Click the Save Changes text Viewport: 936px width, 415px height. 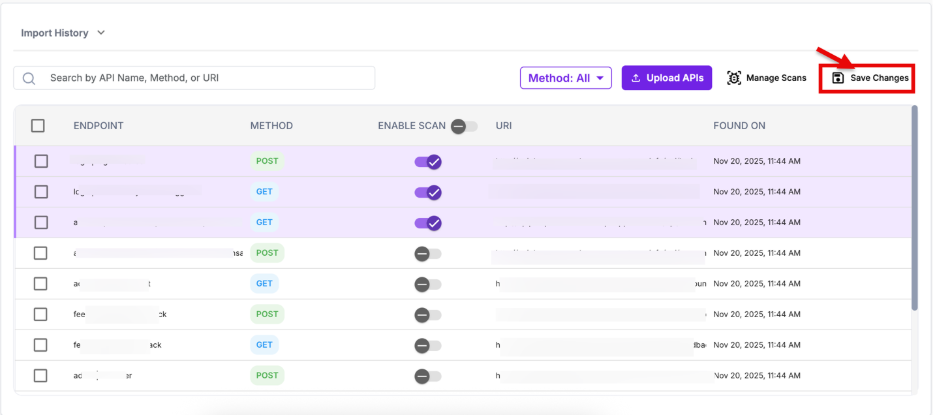879,78
